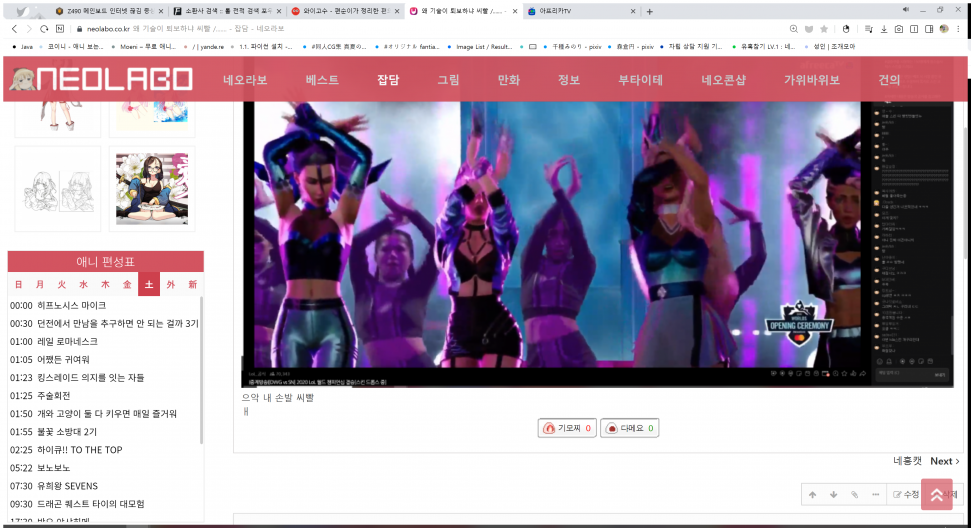The image size is (971, 528).
Task: Select the 金 day tab in schedule
Action: tap(127, 284)
